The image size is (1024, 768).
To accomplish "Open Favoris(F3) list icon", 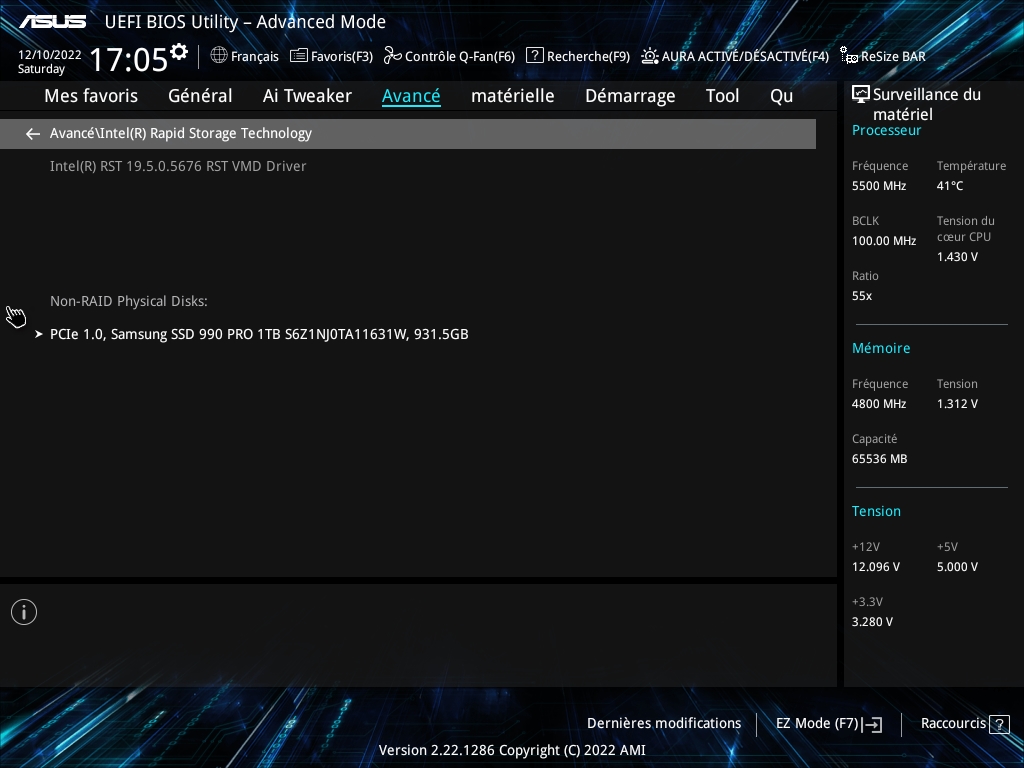I will pos(298,56).
